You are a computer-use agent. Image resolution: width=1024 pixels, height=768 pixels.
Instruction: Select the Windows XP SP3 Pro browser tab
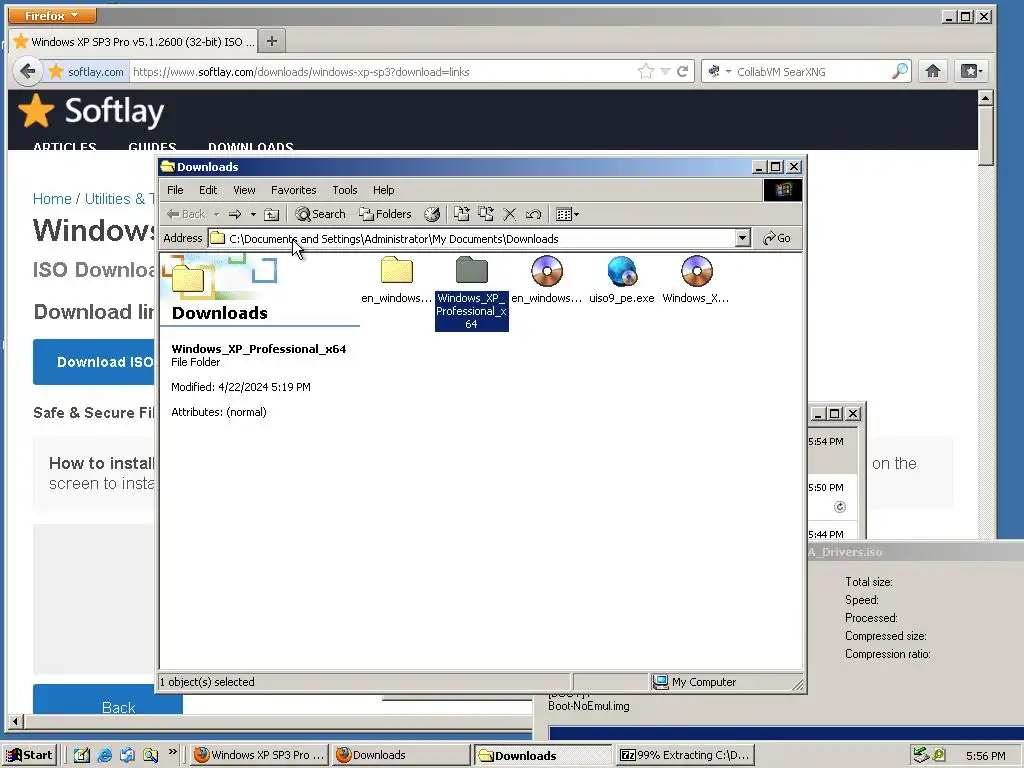(x=133, y=41)
